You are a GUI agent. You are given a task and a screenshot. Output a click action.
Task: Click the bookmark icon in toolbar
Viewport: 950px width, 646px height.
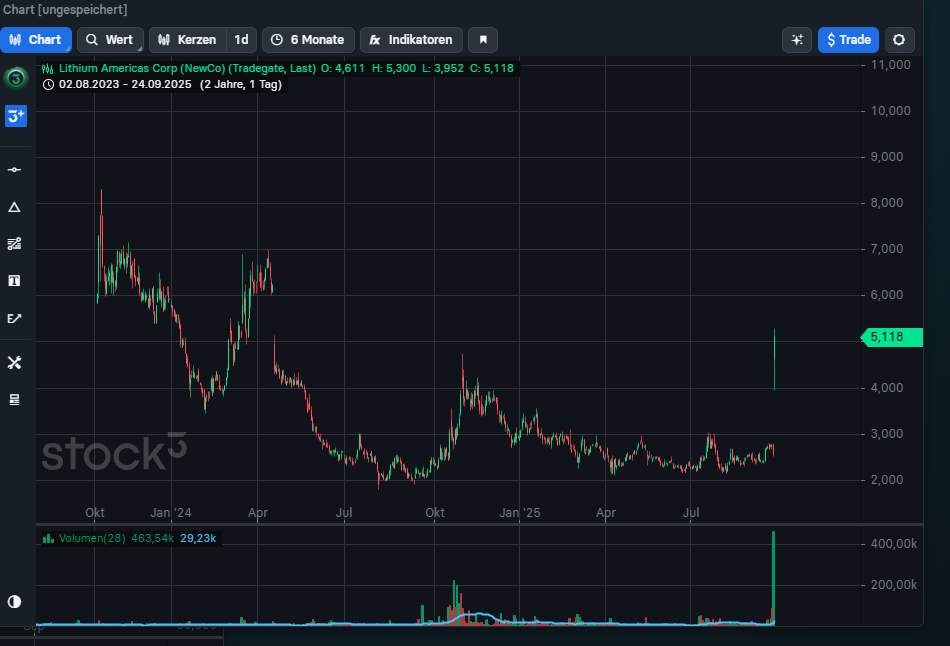point(483,40)
